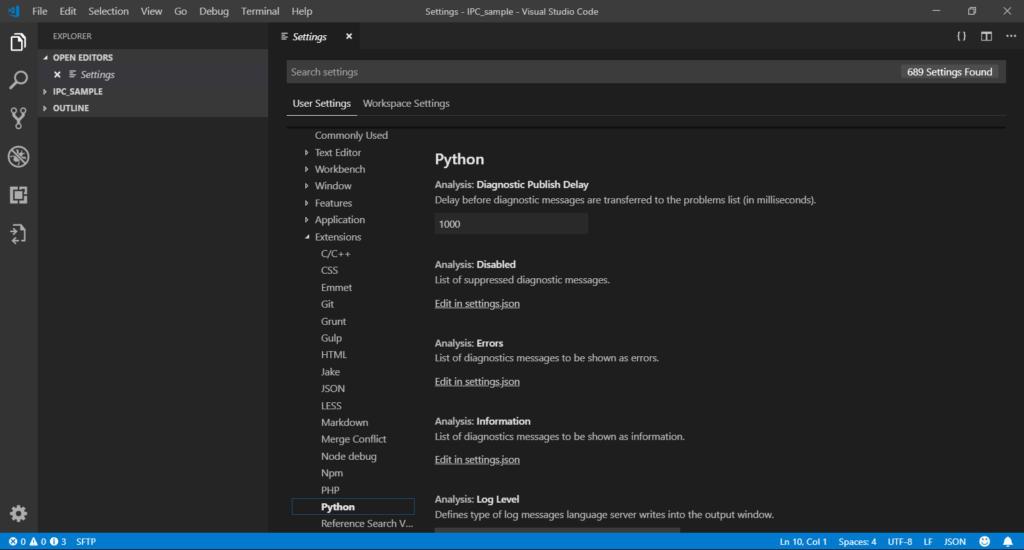The width and height of the screenshot is (1024, 550).
Task: Switch to Workspace Settings tab
Action: [406, 103]
